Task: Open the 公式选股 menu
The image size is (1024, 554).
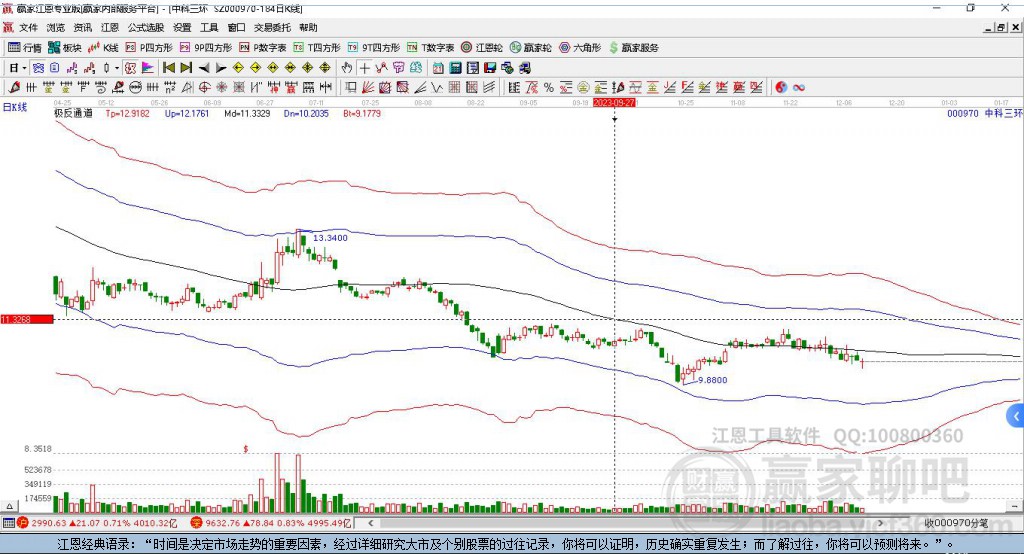Action: [146, 27]
